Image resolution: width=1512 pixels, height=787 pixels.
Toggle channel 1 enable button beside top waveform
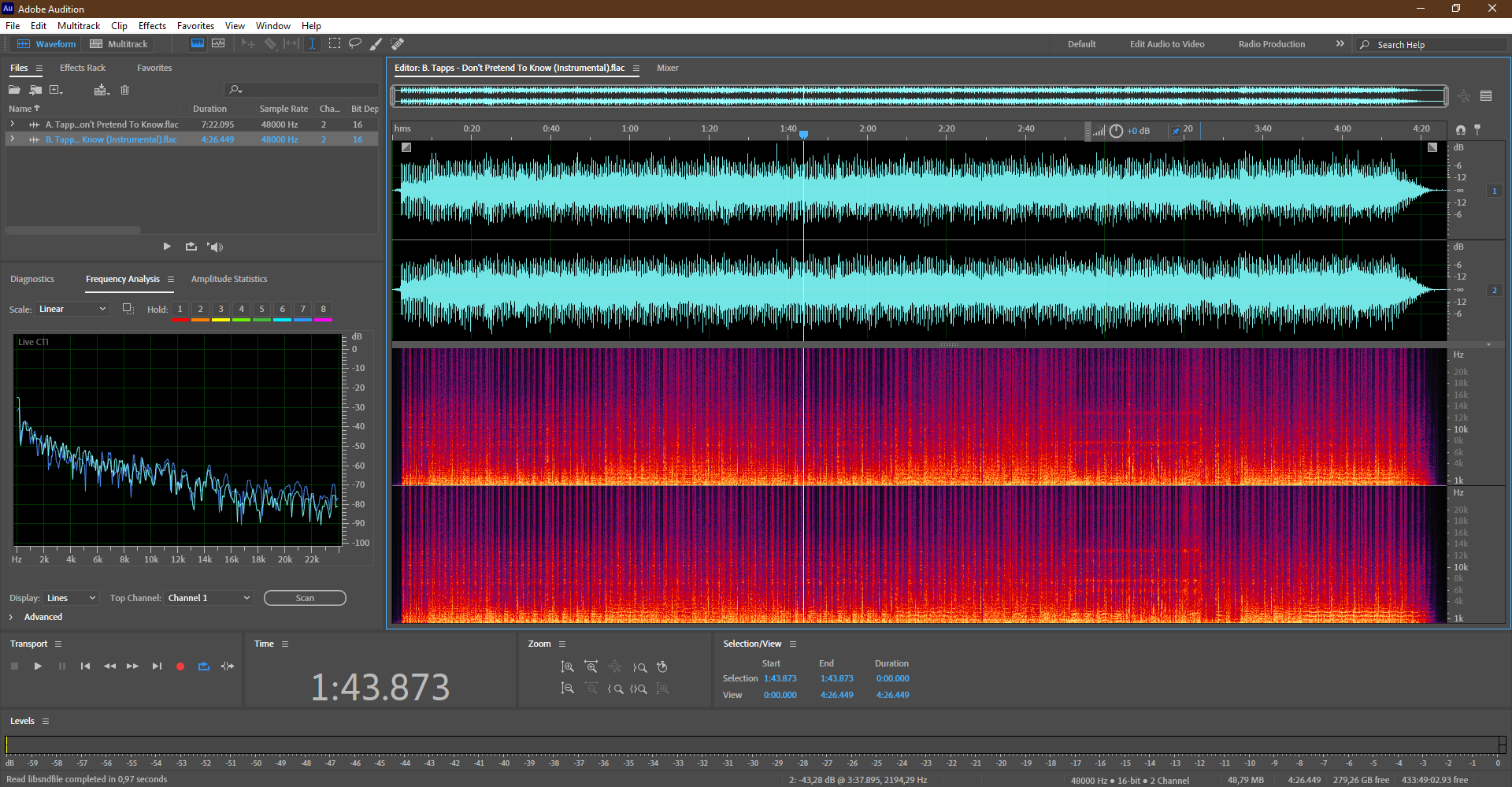pos(1494,191)
